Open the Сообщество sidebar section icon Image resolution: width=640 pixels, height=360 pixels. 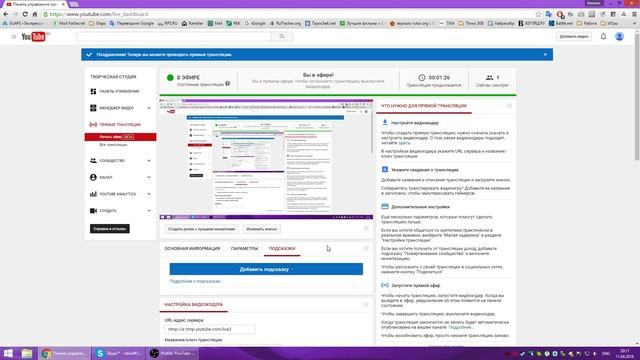93,161
